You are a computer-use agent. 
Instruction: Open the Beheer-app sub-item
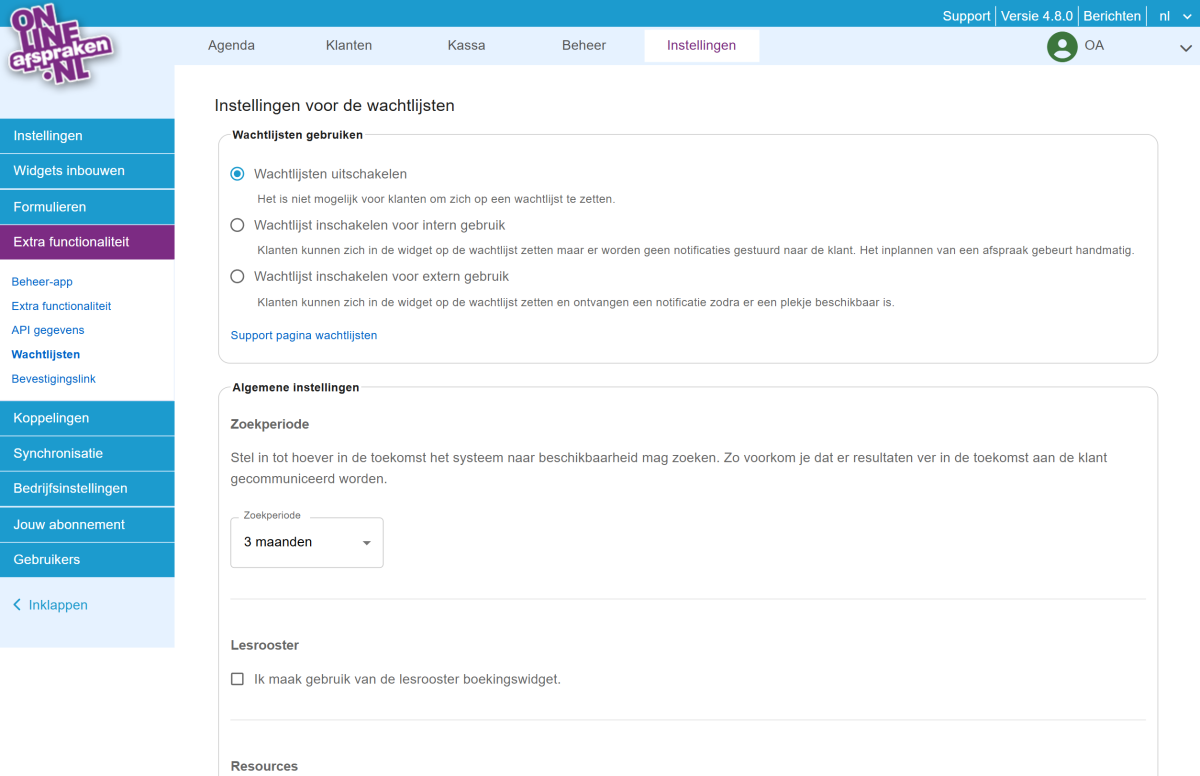[x=42, y=282]
